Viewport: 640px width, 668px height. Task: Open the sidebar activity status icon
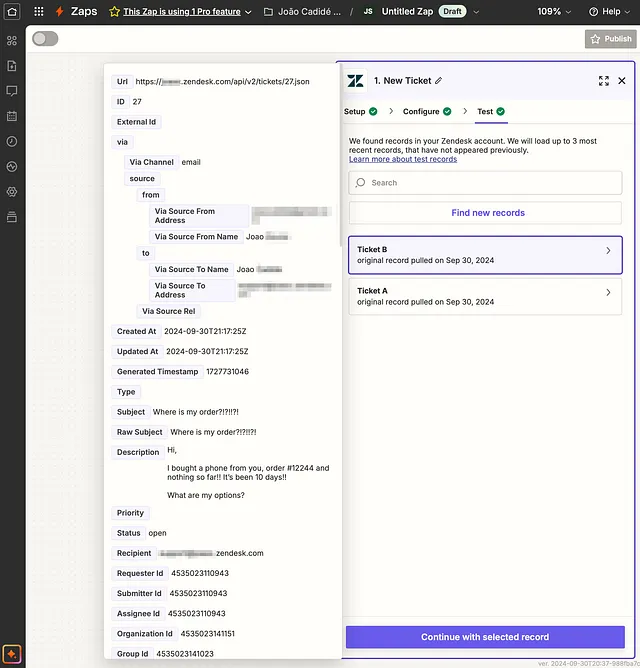12,167
